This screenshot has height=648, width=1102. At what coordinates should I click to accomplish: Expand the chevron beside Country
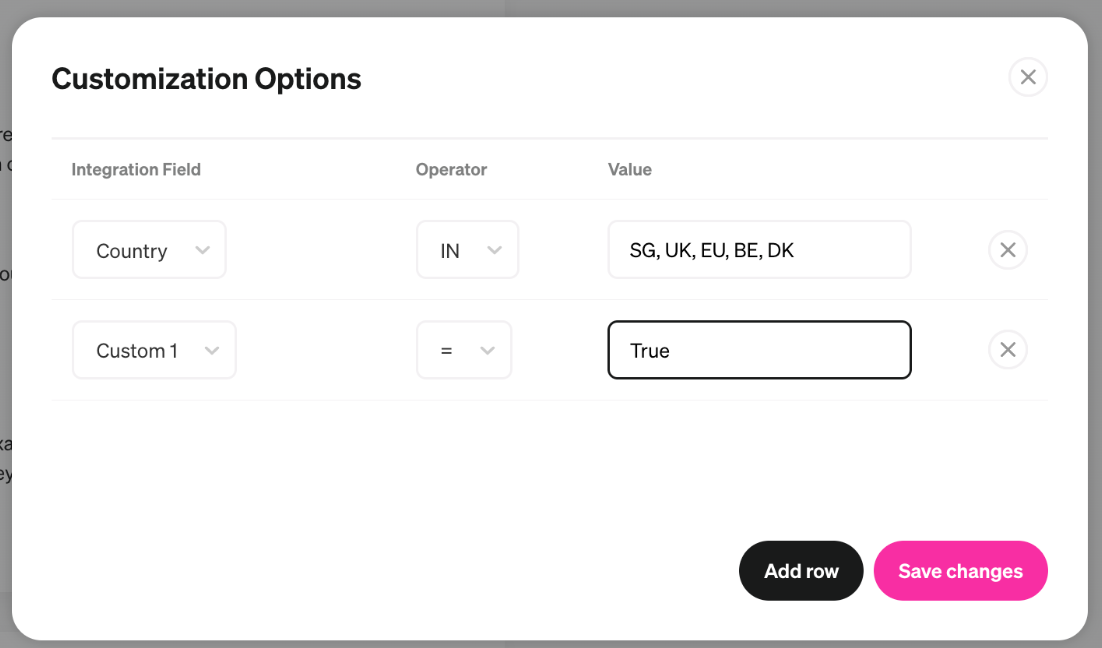point(202,250)
